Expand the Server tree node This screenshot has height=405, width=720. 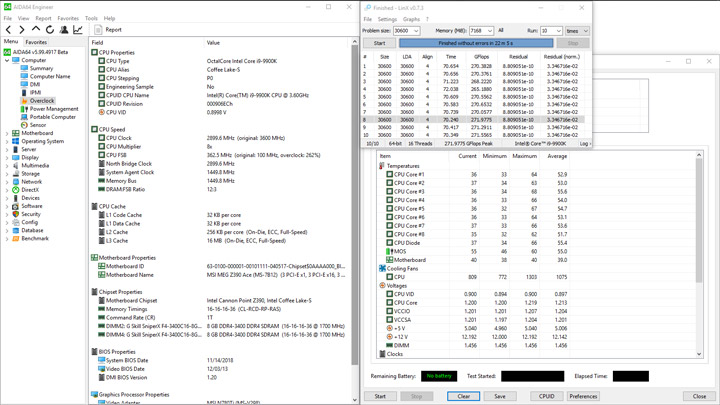click(x=7, y=150)
